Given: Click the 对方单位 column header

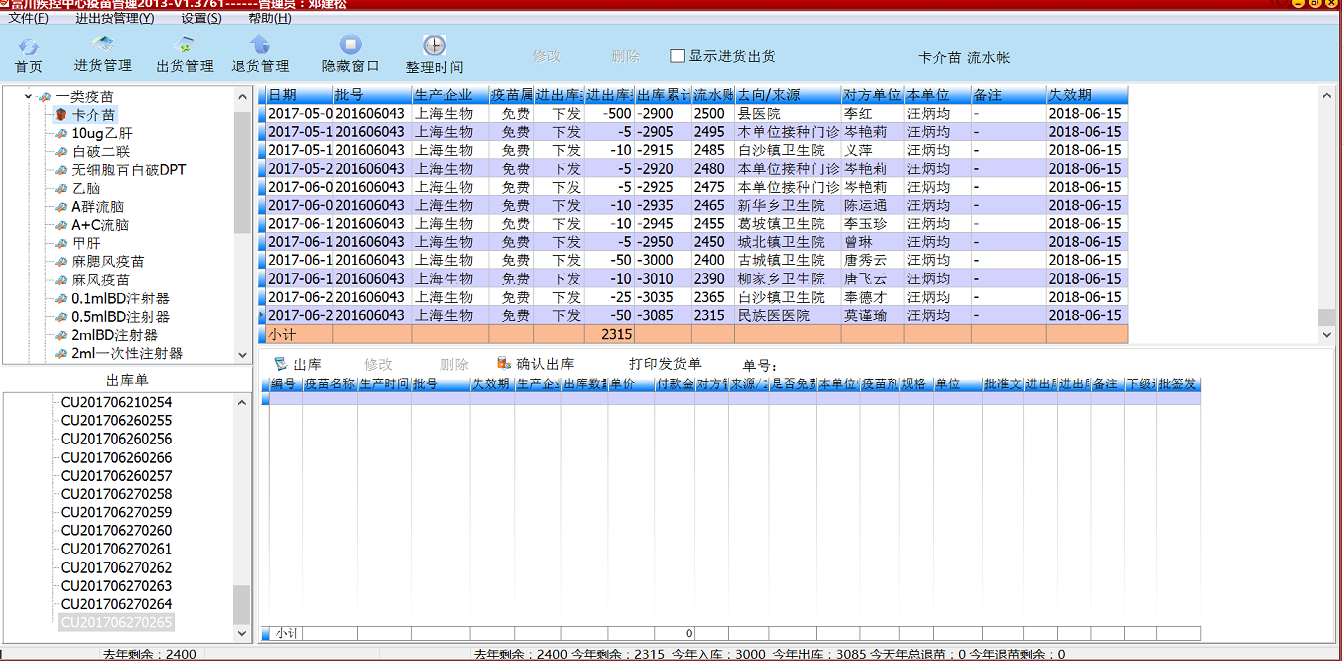Looking at the screenshot, I should click(872, 95).
